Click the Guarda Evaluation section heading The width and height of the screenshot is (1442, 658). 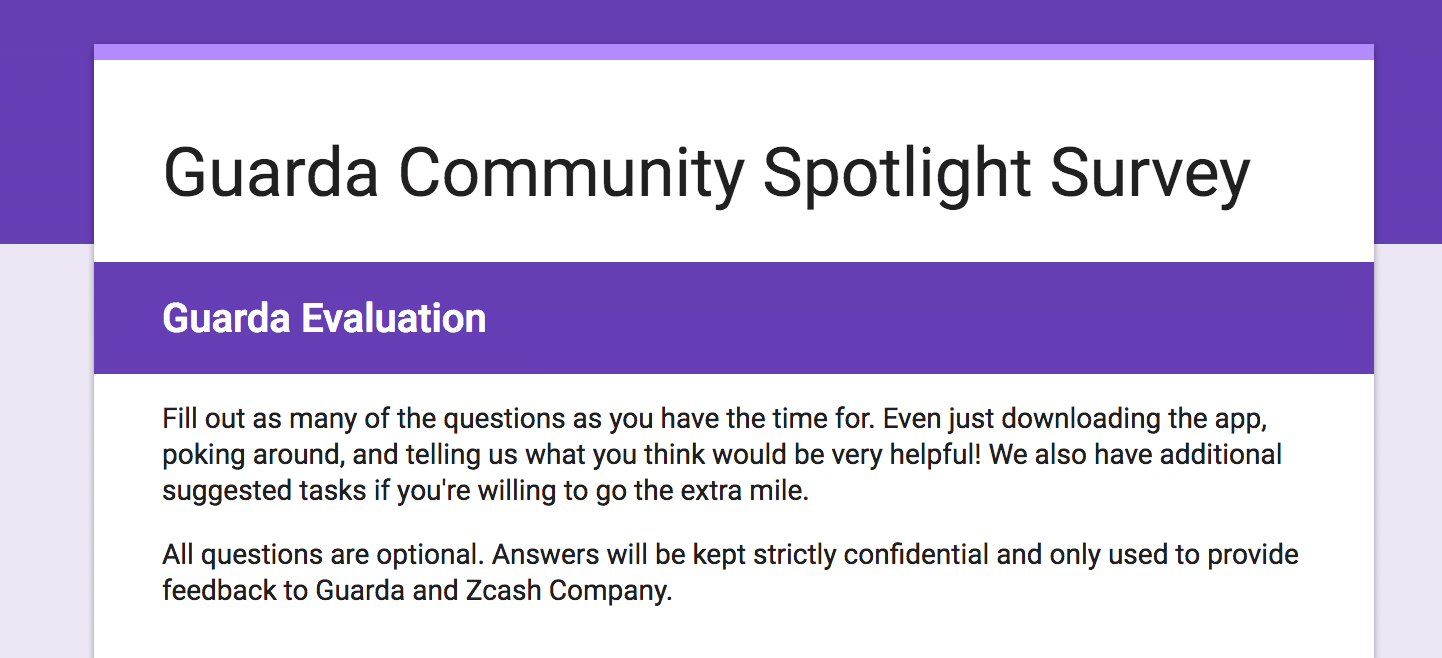[x=324, y=318]
